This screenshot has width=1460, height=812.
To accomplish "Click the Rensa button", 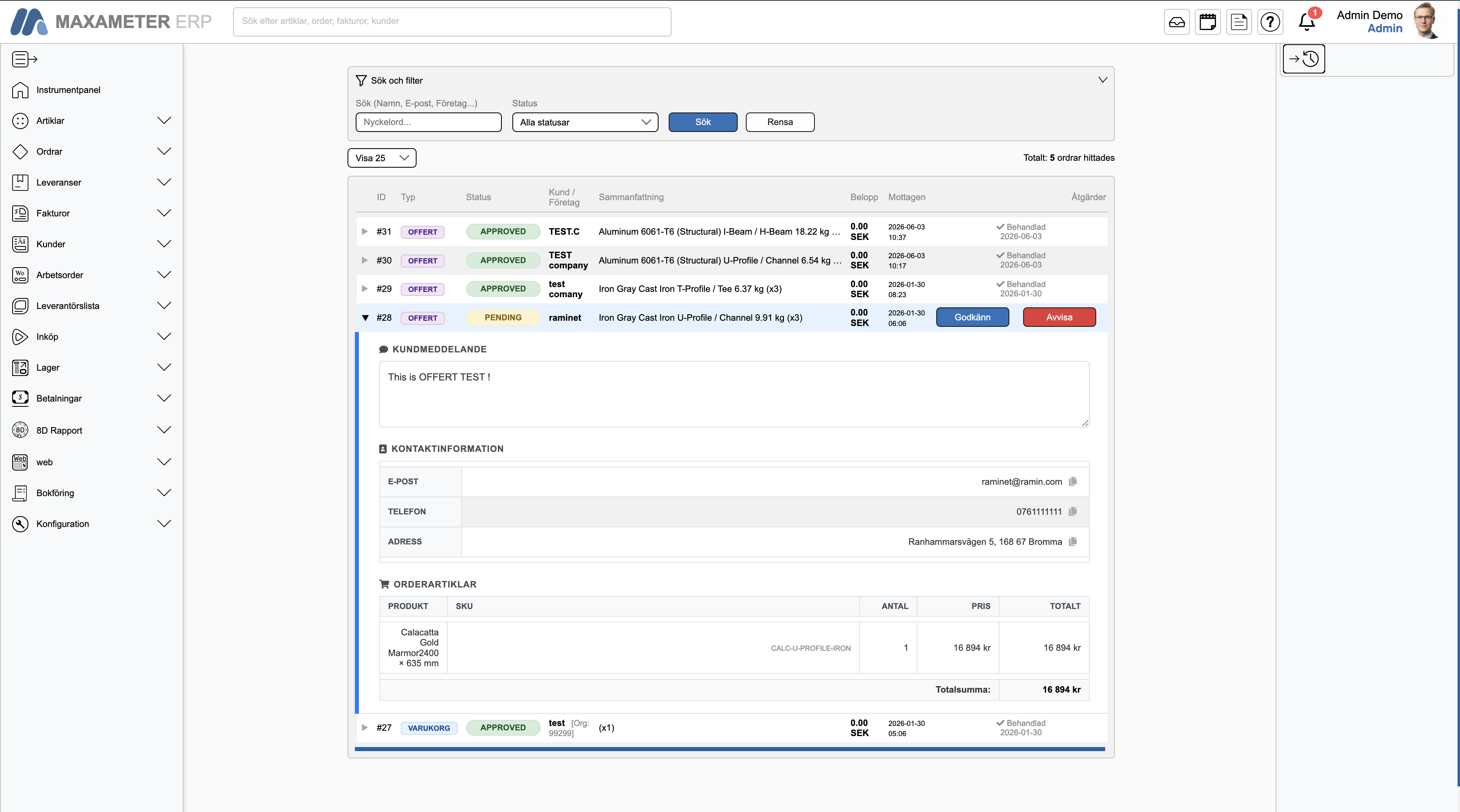I will (x=780, y=122).
